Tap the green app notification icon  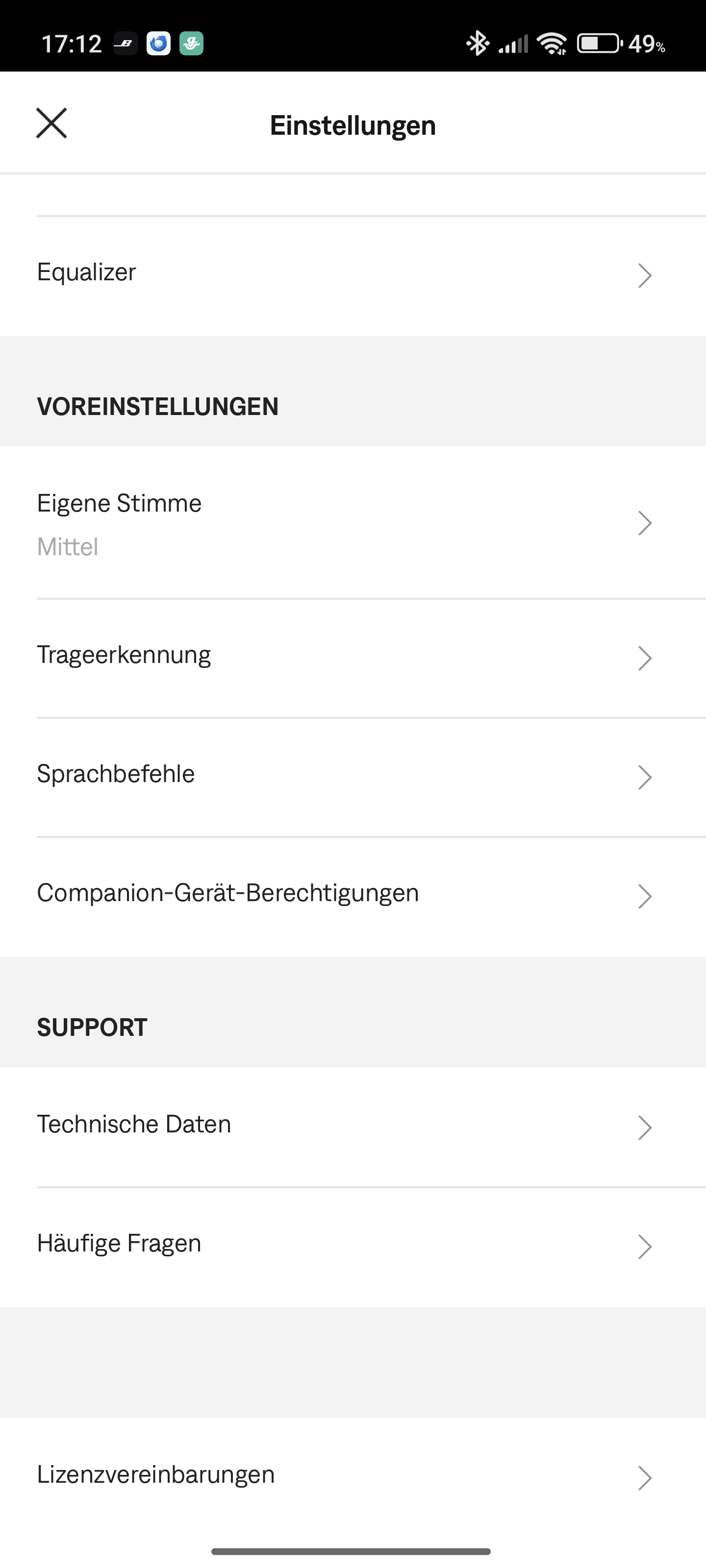pyautogui.click(x=191, y=44)
